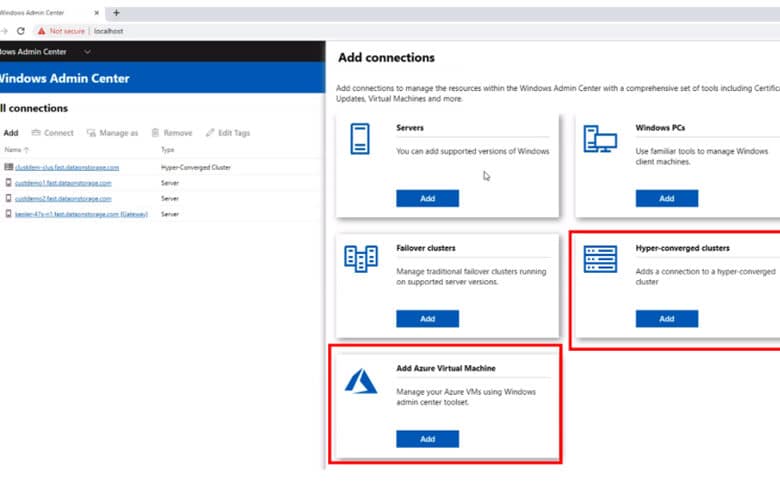The height and width of the screenshot is (483, 780).
Task: Close the Windows Admin Center tab
Action: pyautogui.click(x=97, y=13)
